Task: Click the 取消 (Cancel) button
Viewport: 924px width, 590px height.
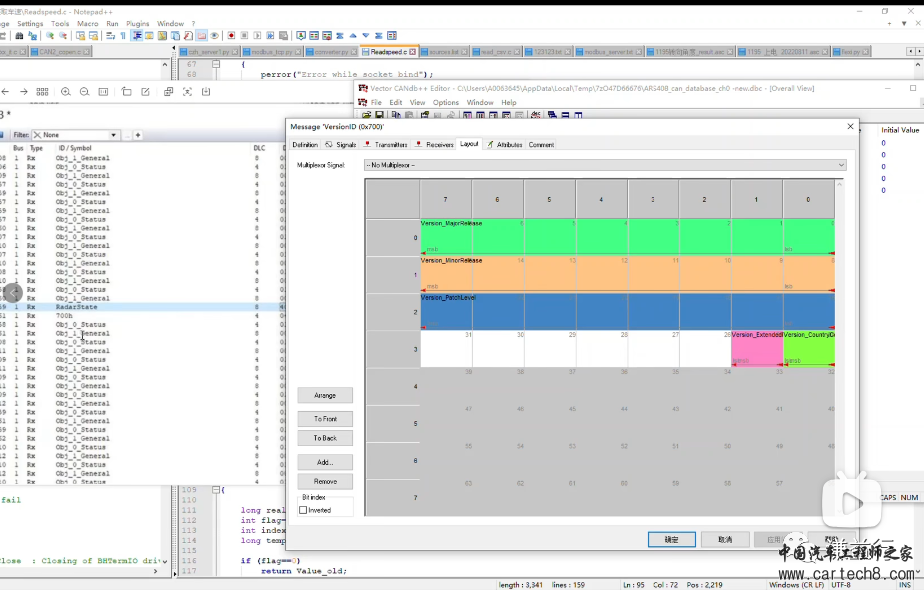Action: click(725, 539)
